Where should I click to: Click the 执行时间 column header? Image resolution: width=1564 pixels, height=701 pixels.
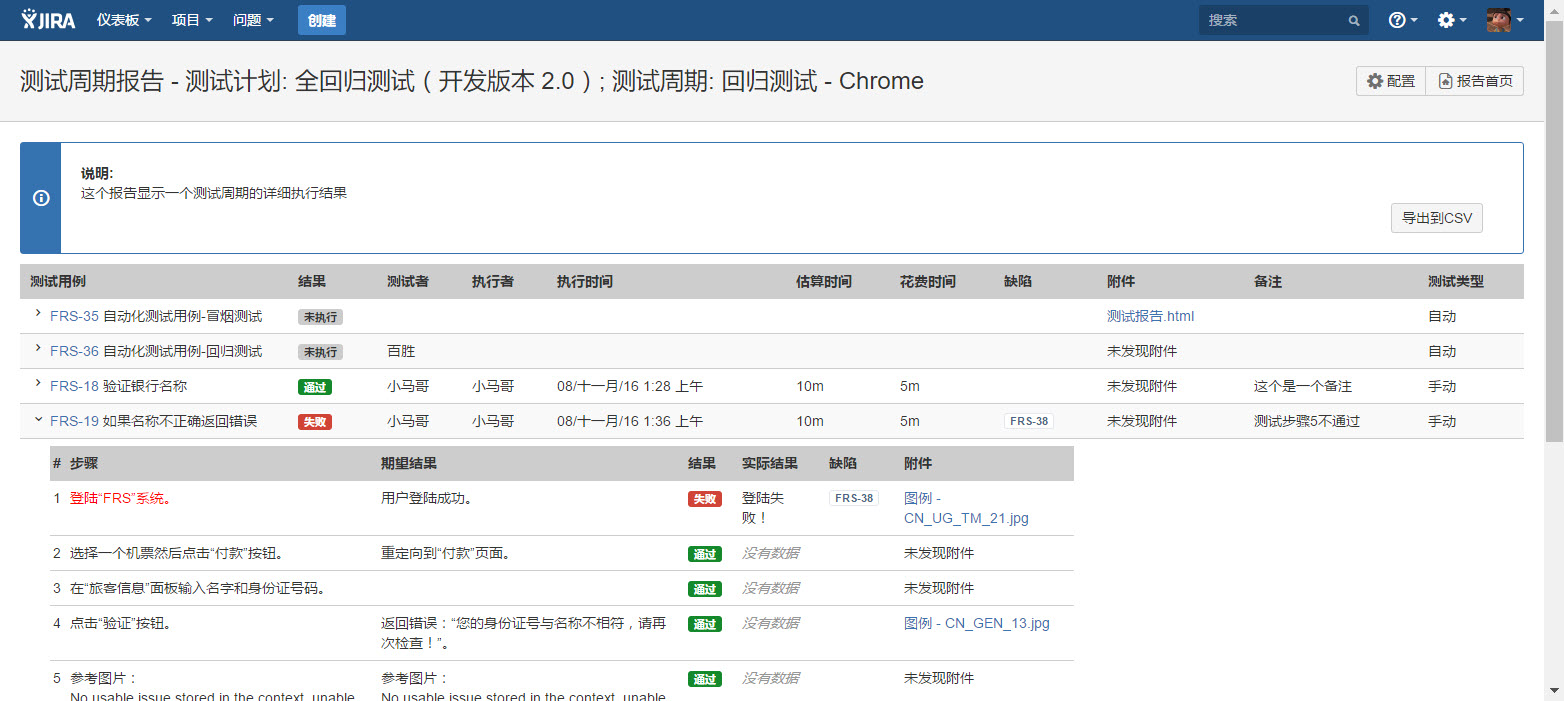click(585, 282)
